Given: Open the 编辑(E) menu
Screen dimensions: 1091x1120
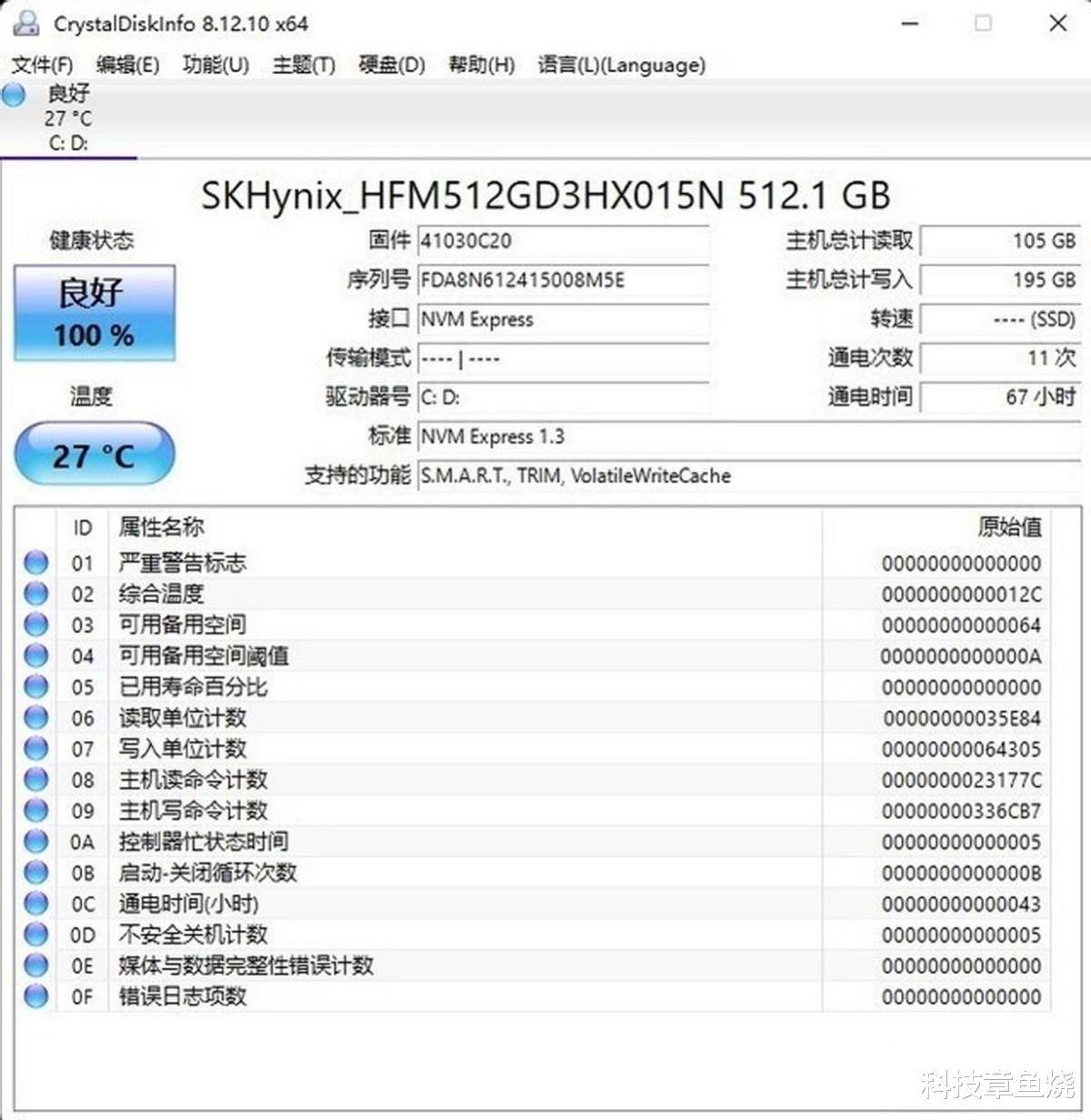Looking at the screenshot, I should pos(125,65).
